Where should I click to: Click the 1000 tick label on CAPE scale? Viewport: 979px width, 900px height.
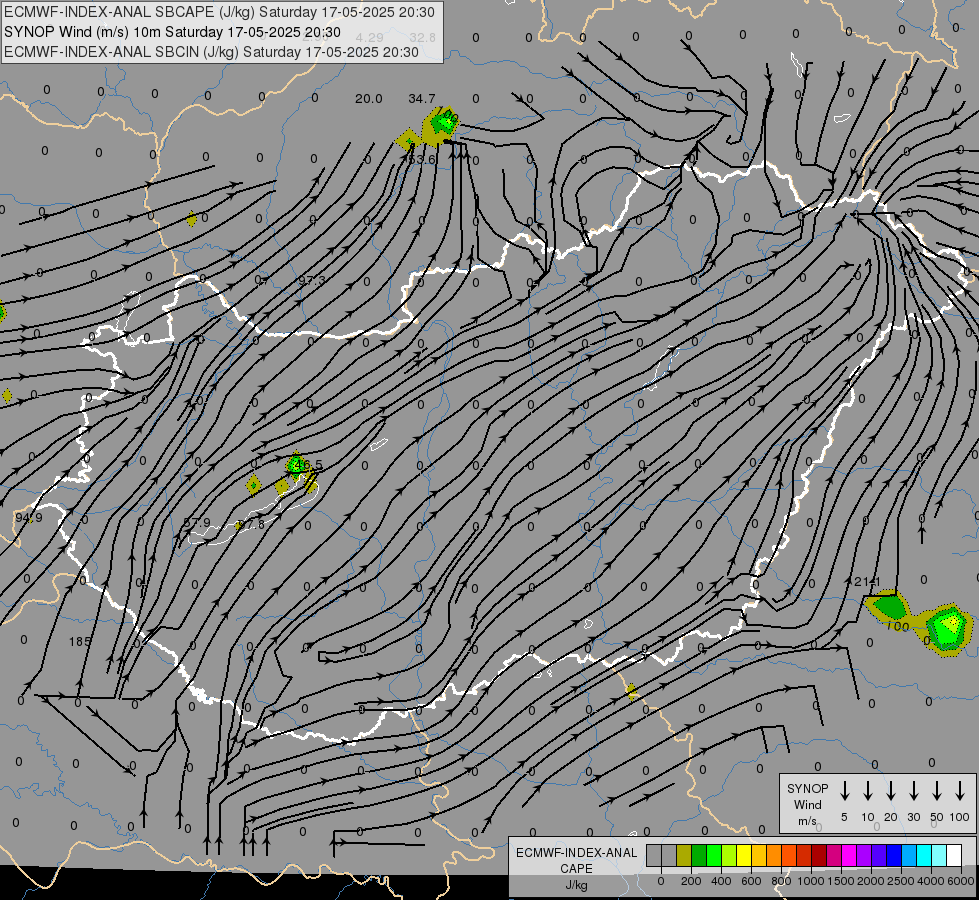pos(811,881)
